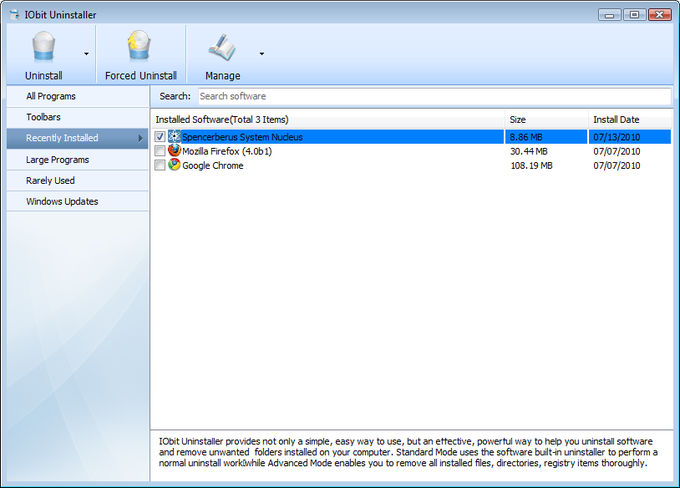
Task: Click Firefox's 07/07/2010 install date
Action: [x=617, y=151]
